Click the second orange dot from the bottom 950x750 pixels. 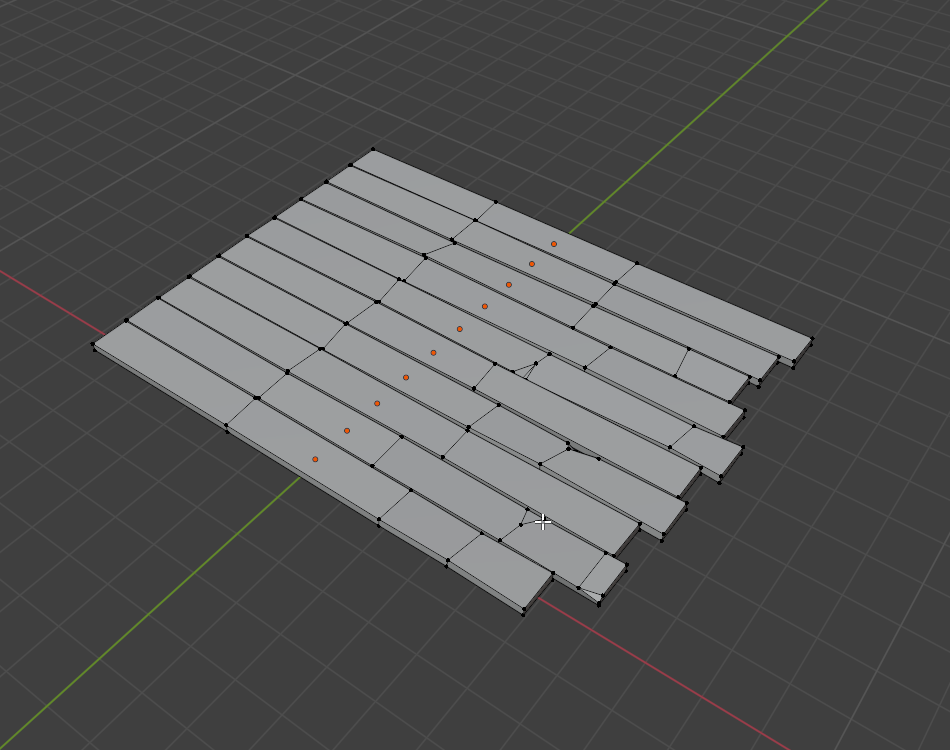point(347,431)
